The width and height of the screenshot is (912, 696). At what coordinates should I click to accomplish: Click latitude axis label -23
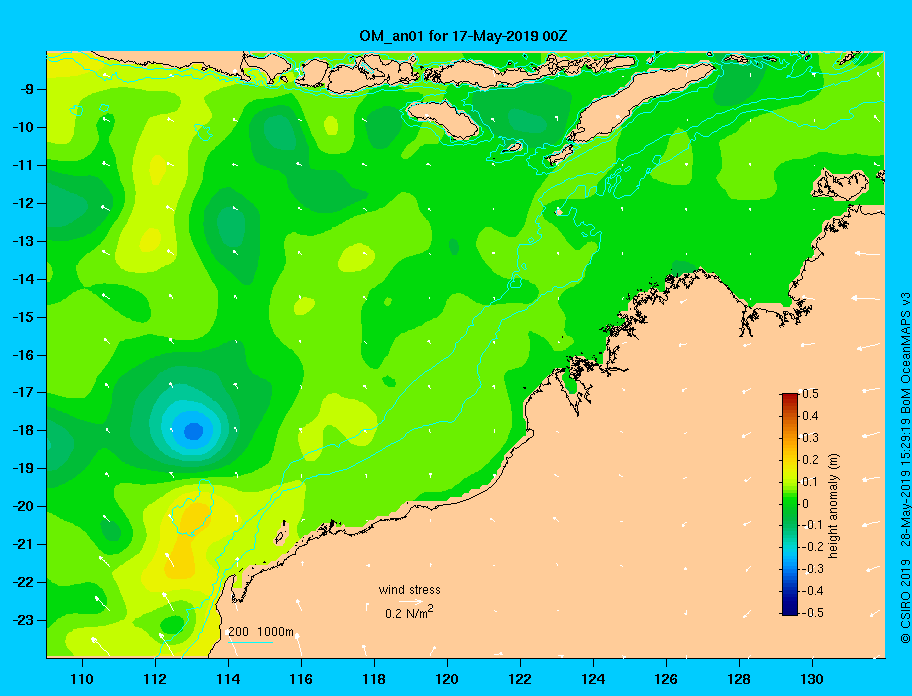(22, 620)
